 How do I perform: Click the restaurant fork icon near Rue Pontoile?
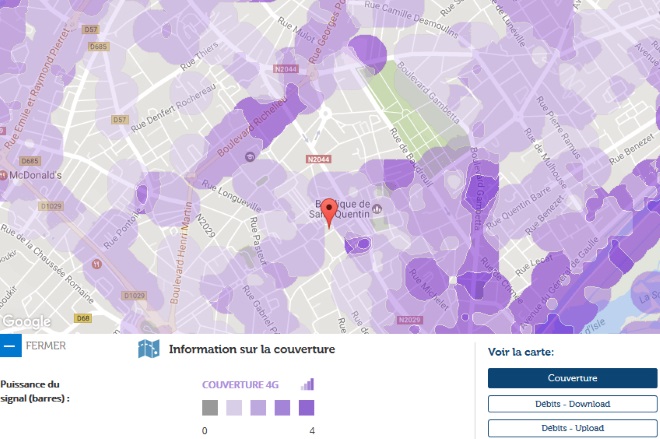tap(96, 263)
